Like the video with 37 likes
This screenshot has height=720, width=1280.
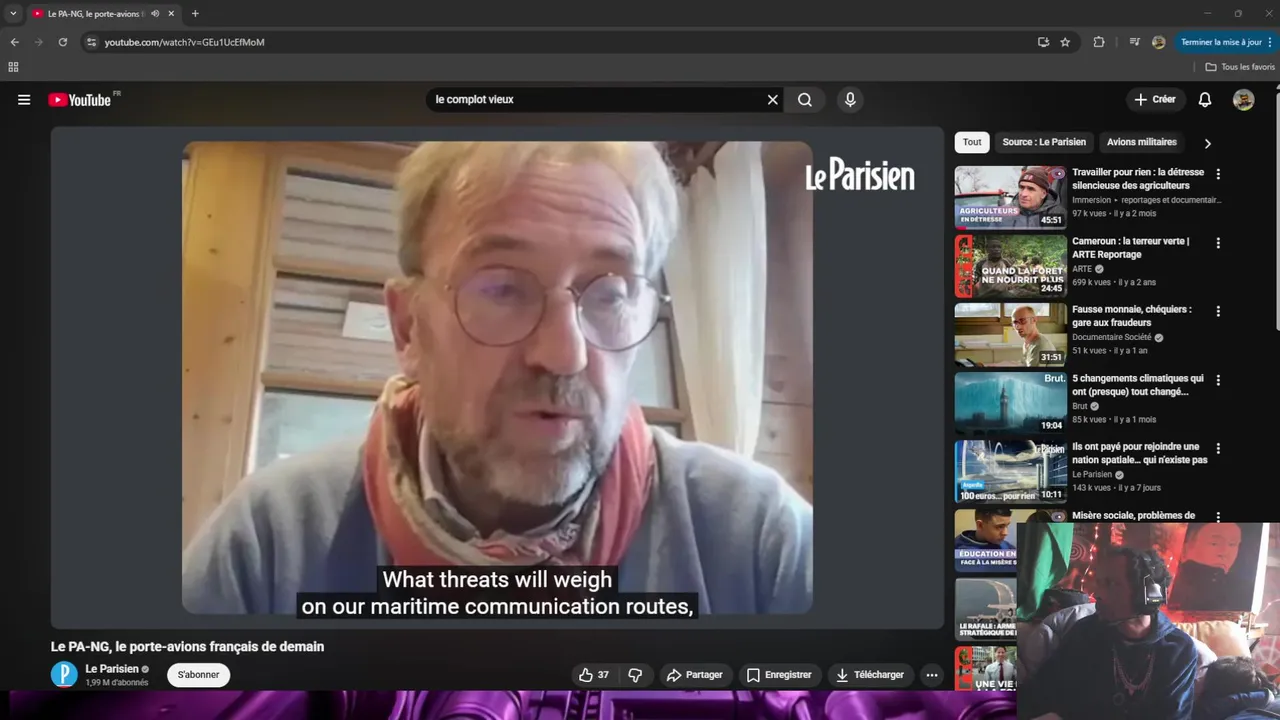[593, 675]
